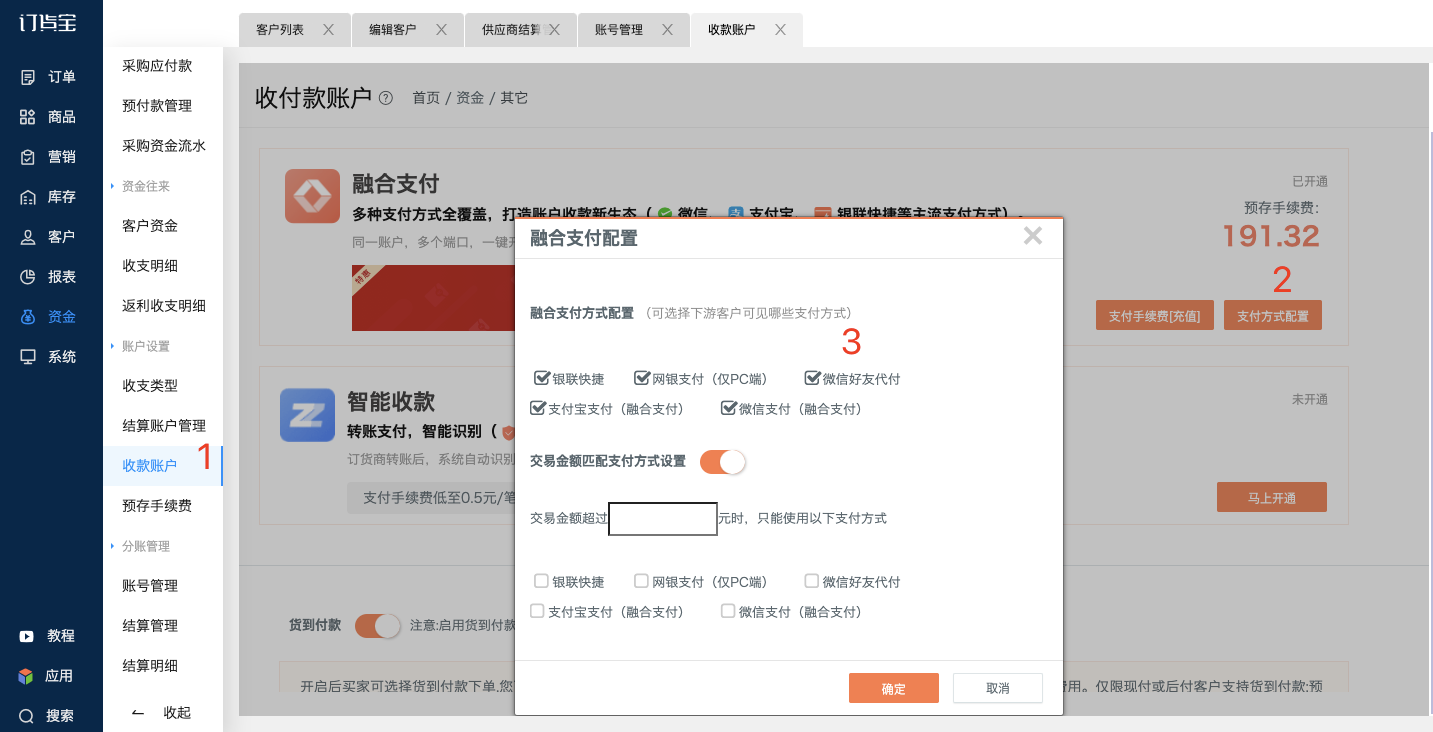Viewport: 1433px width, 732px height.
Task: Click the 支付方式配置 button
Action: (x=1273, y=315)
